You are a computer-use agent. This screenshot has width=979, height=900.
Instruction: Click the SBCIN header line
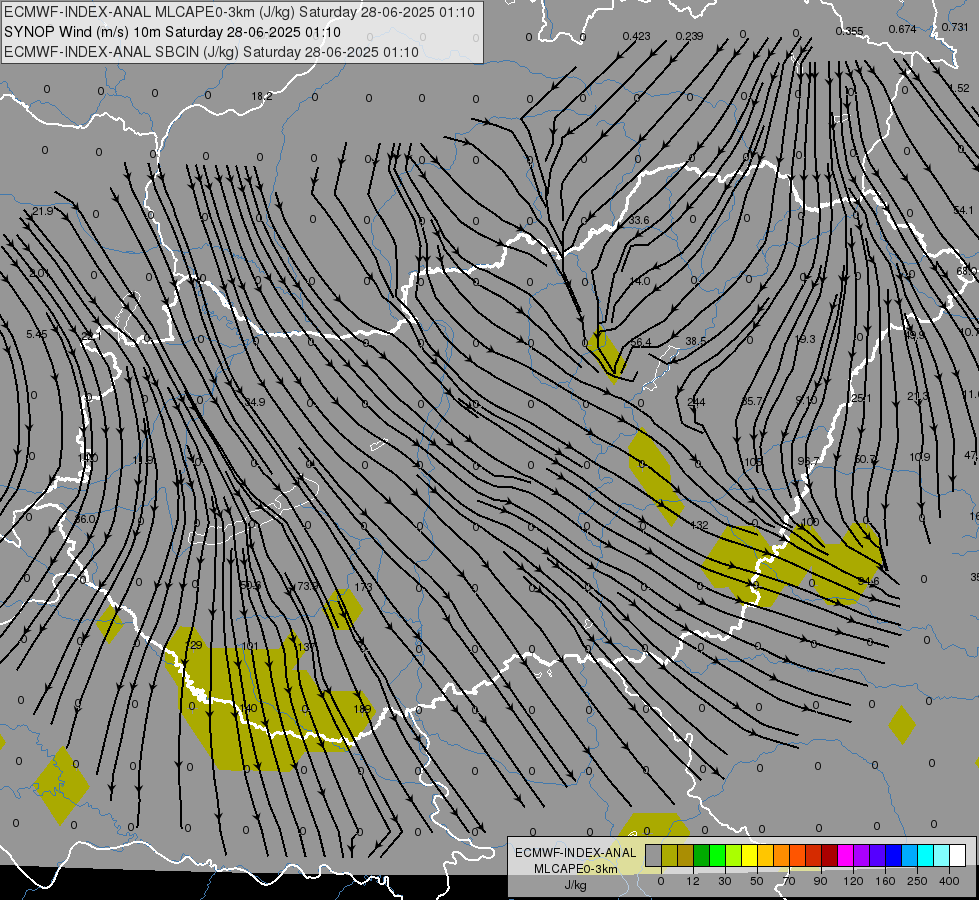click(211, 52)
